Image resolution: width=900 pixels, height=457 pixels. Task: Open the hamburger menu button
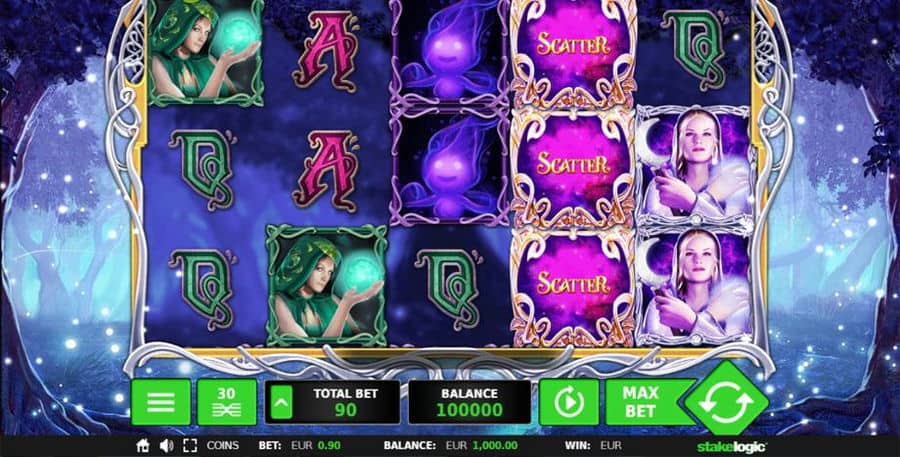click(161, 402)
